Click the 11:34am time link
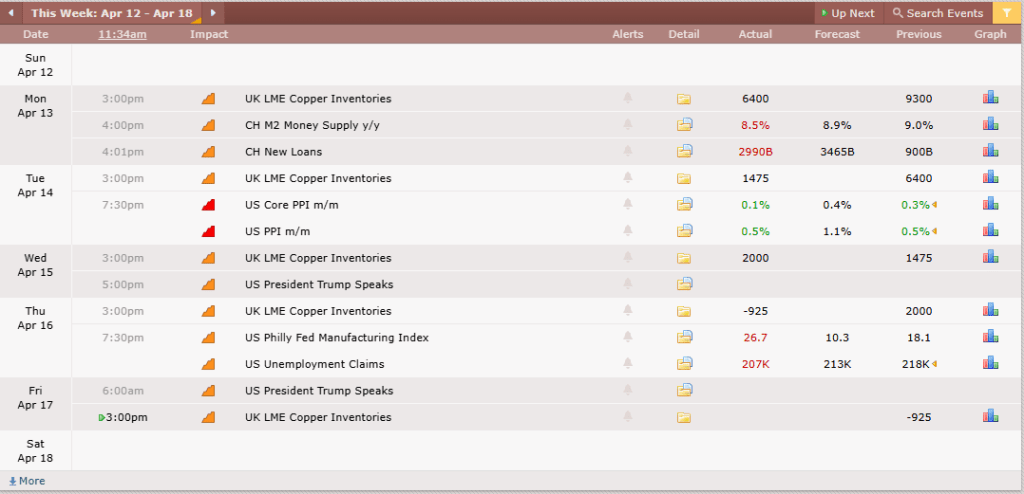The width and height of the screenshot is (1024, 494). tap(122, 34)
